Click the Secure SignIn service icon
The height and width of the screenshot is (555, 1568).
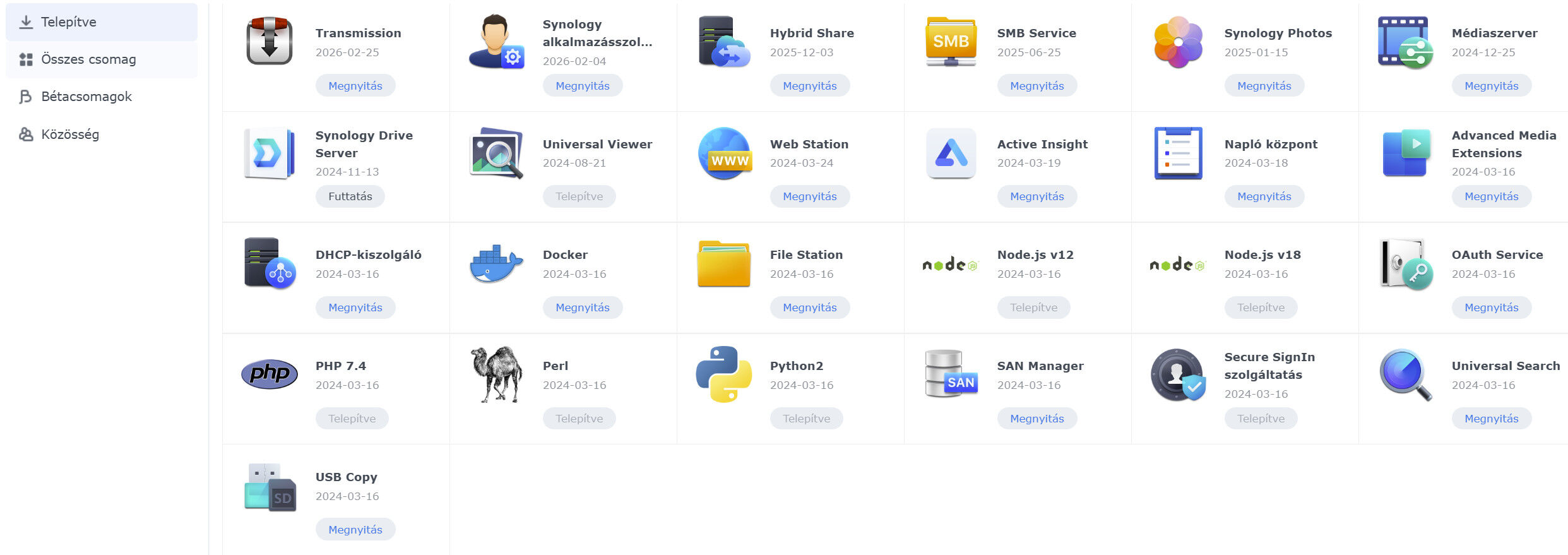click(1179, 374)
